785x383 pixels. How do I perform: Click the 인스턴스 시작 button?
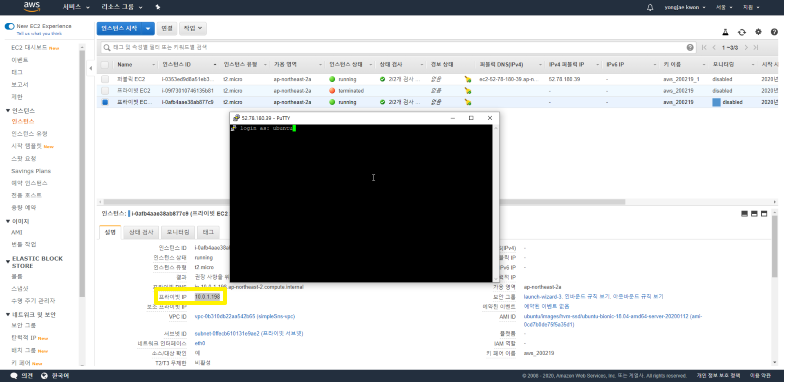[x=120, y=29]
